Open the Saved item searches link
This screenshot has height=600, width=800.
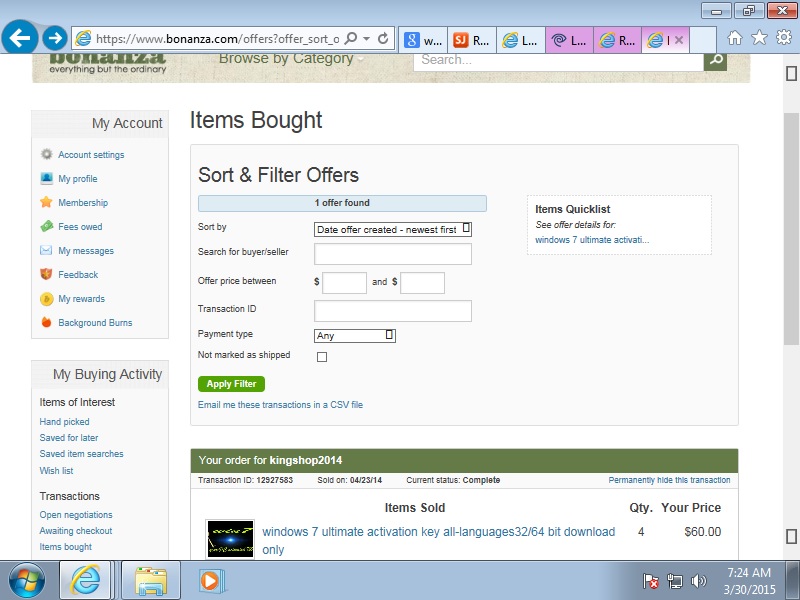coord(81,454)
